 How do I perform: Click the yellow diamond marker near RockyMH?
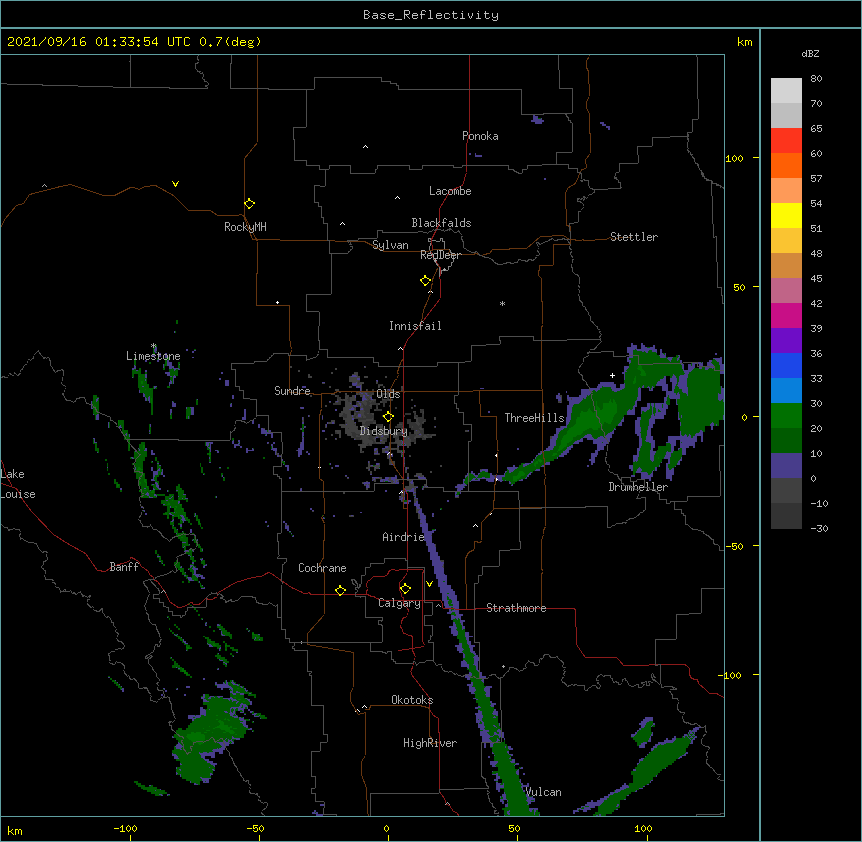(x=249, y=203)
